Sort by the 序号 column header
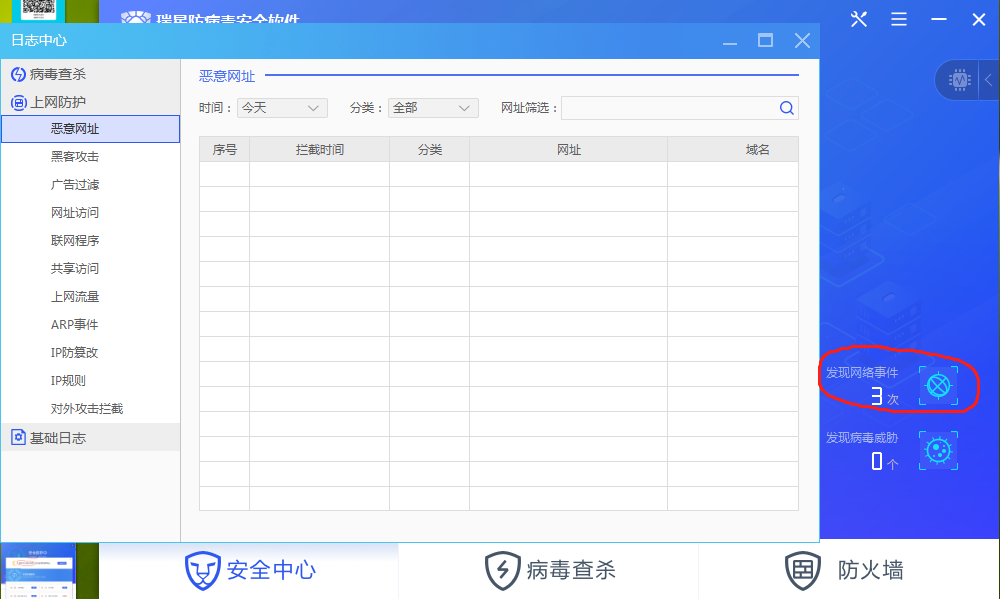Image resolution: width=1000 pixels, height=599 pixels. click(x=224, y=149)
